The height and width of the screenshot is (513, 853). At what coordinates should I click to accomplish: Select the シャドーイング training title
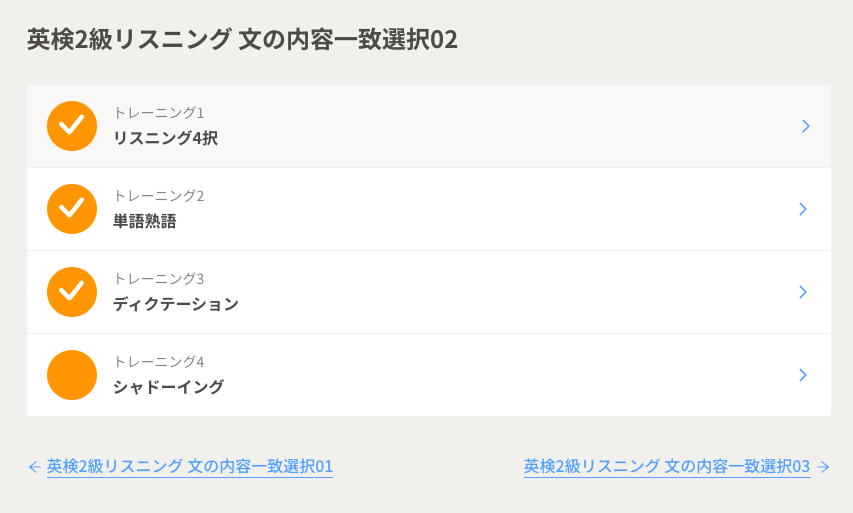pos(168,388)
